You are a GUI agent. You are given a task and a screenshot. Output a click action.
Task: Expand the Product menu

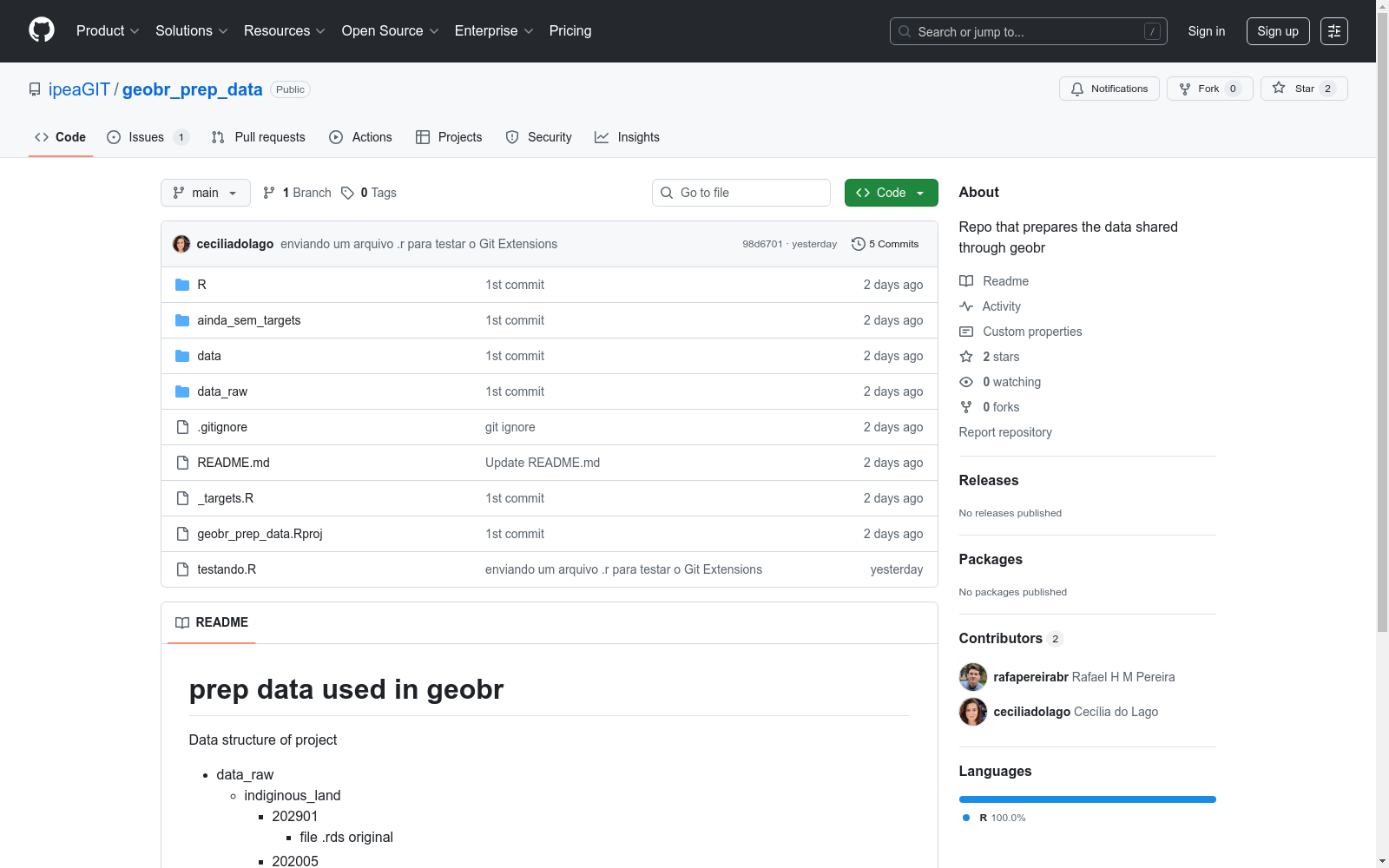108,31
